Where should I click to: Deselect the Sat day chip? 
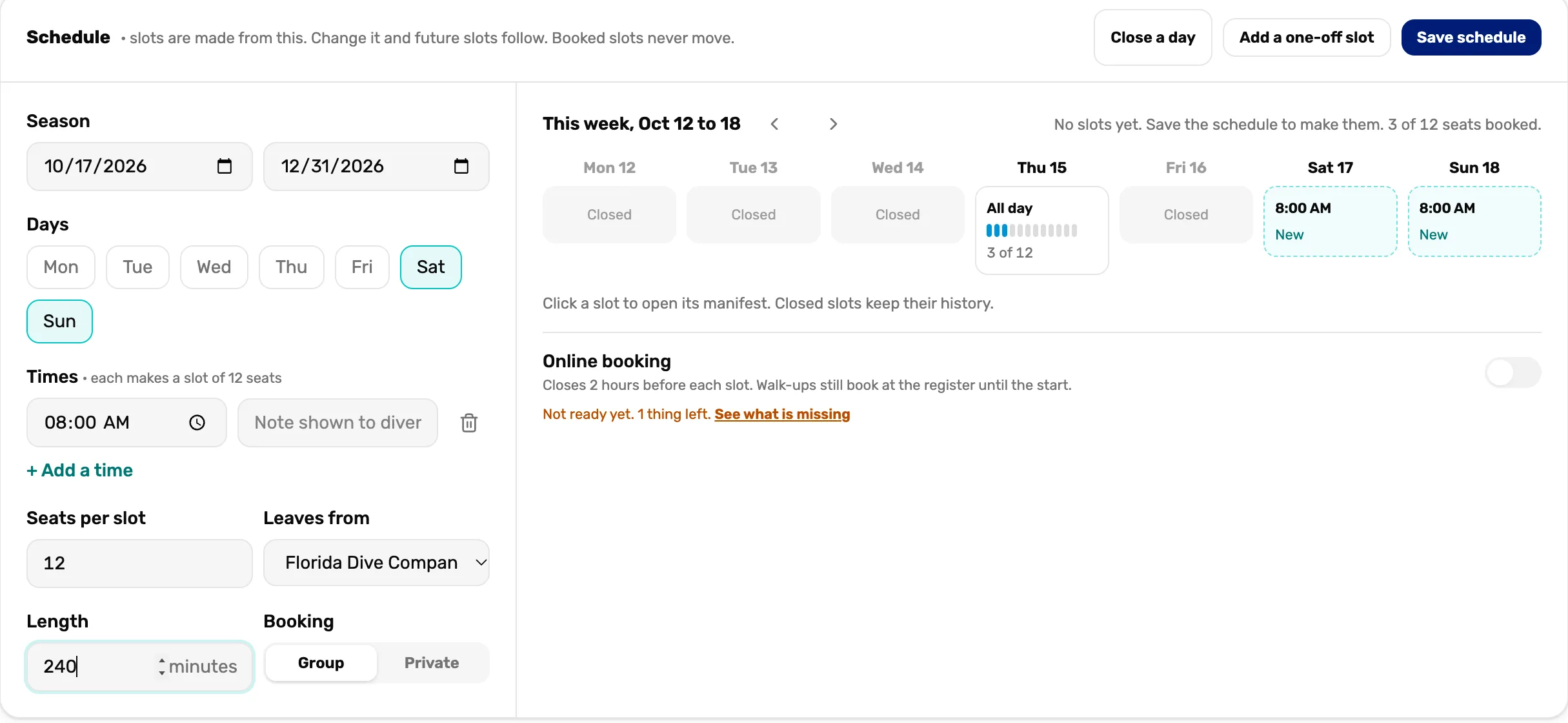tap(431, 267)
